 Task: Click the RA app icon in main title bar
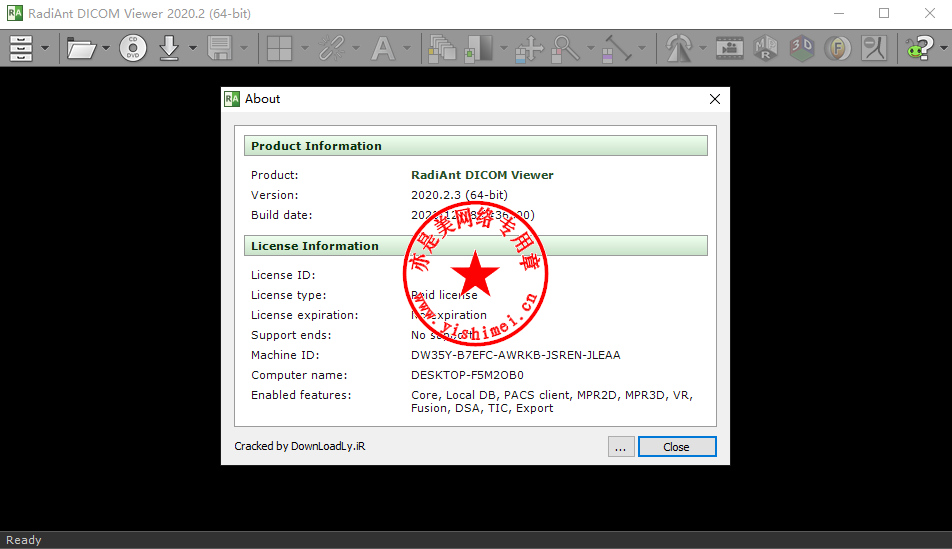[x=15, y=13]
